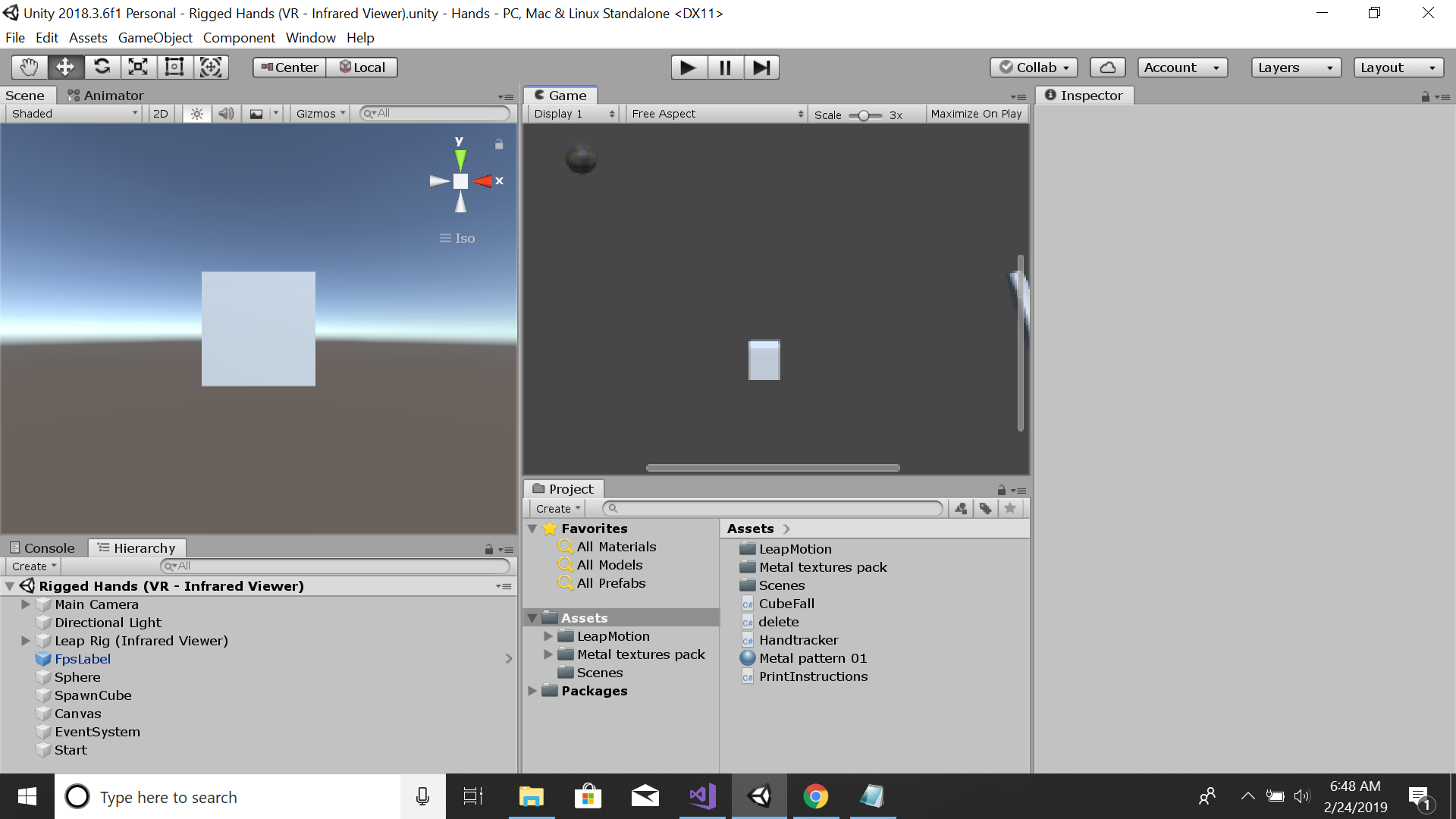
Task: Open the Collab button
Action: [x=1034, y=67]
